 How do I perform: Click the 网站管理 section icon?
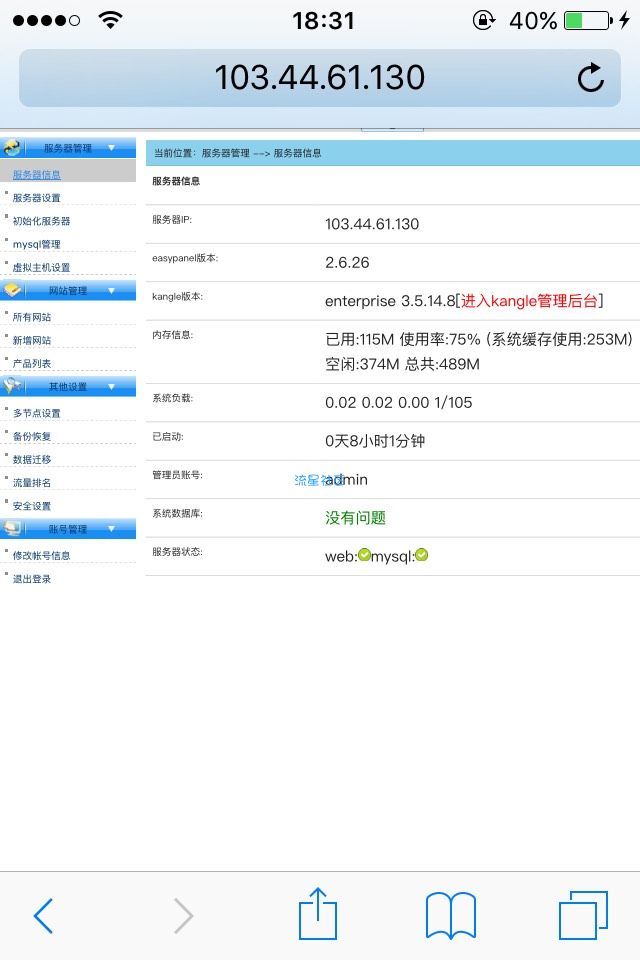click(12, 290)
